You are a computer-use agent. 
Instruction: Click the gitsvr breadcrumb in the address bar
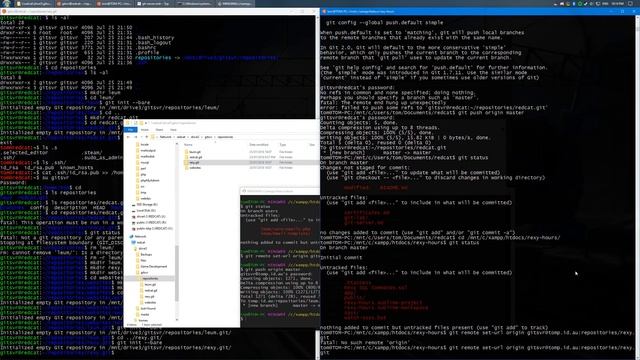[x=209, y=137]
